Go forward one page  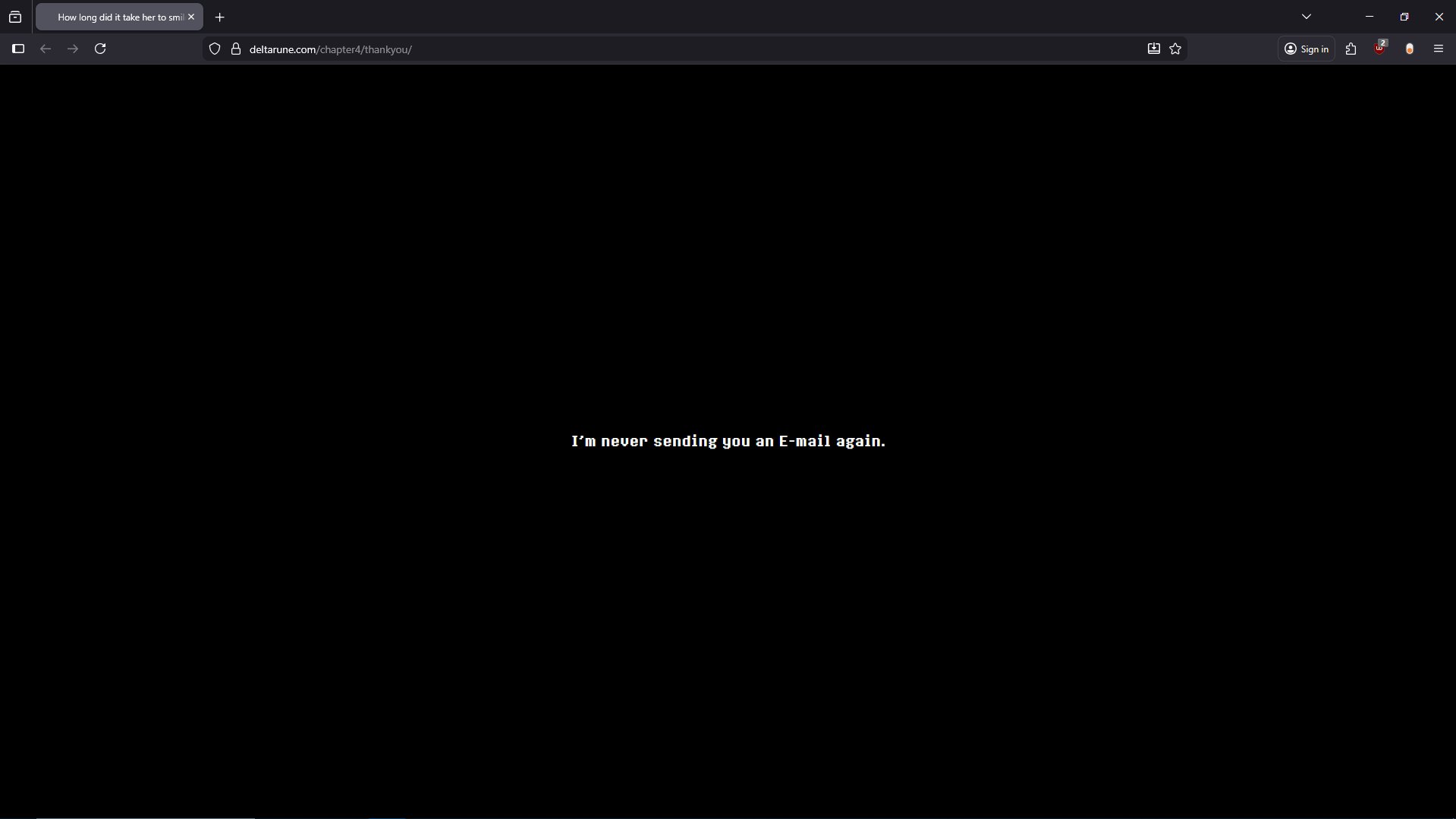click(x=73, y=49)
